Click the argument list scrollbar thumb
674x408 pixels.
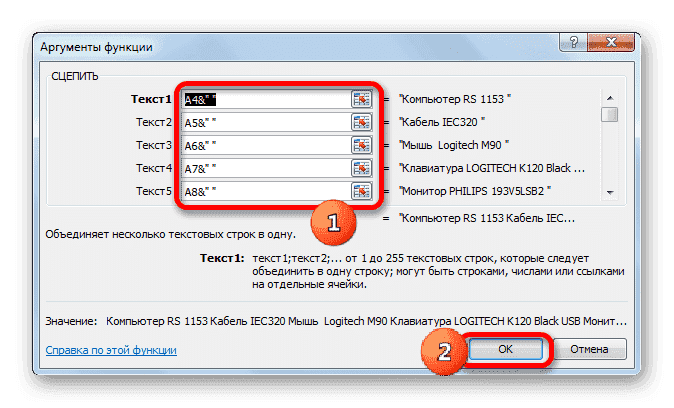pyautogui.click(x=610, y=115)
